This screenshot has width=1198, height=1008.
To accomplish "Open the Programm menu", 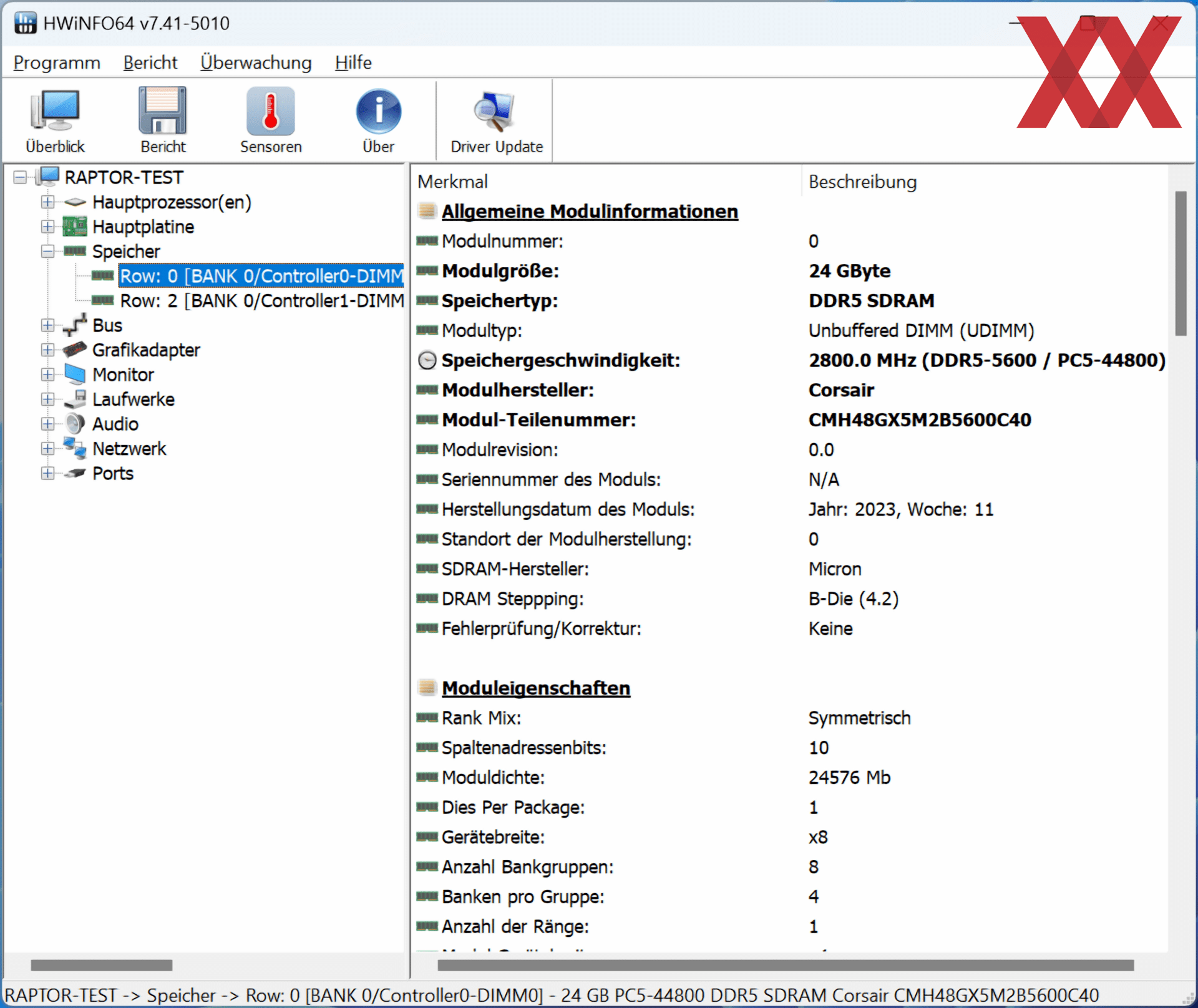I will tap(57, 62).
